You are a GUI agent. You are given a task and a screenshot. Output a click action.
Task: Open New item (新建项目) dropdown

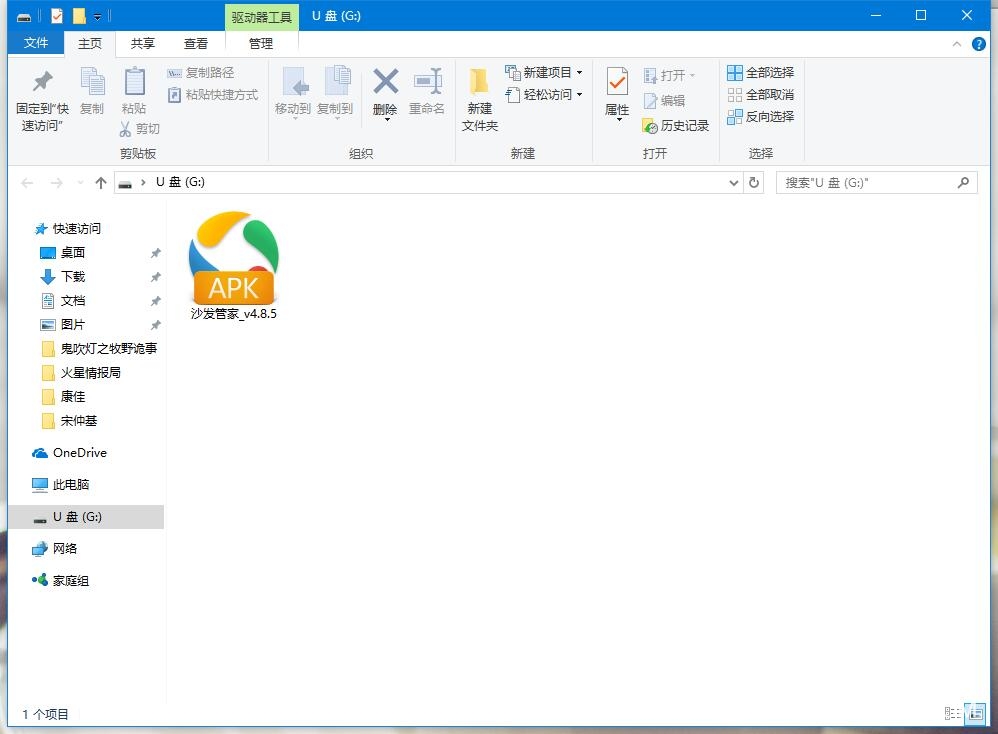pos(544,73)
